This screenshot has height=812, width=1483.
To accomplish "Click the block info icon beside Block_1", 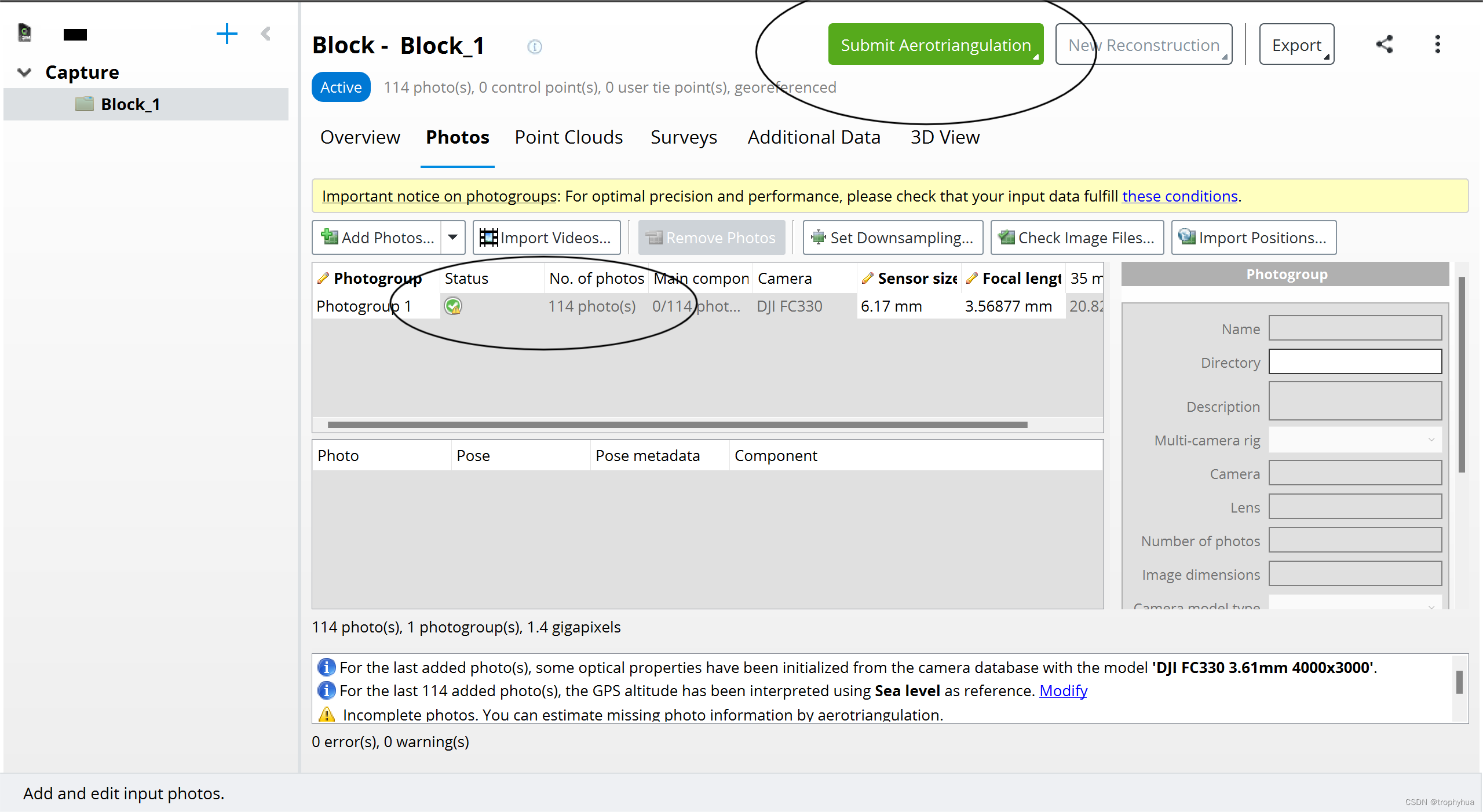I will [534, 47].
